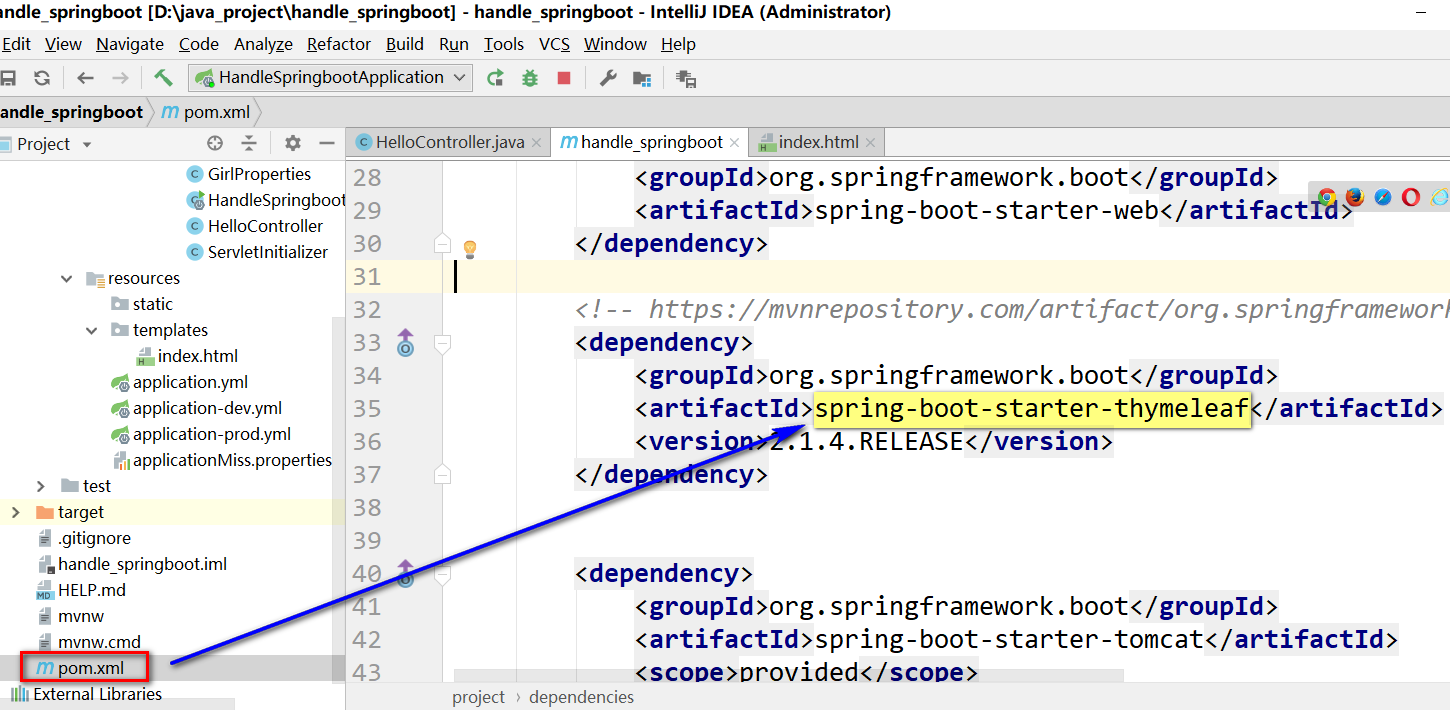This screenshot has width=1450, height=710.
Task: Open the Code menu
Action: pos(199,44)
